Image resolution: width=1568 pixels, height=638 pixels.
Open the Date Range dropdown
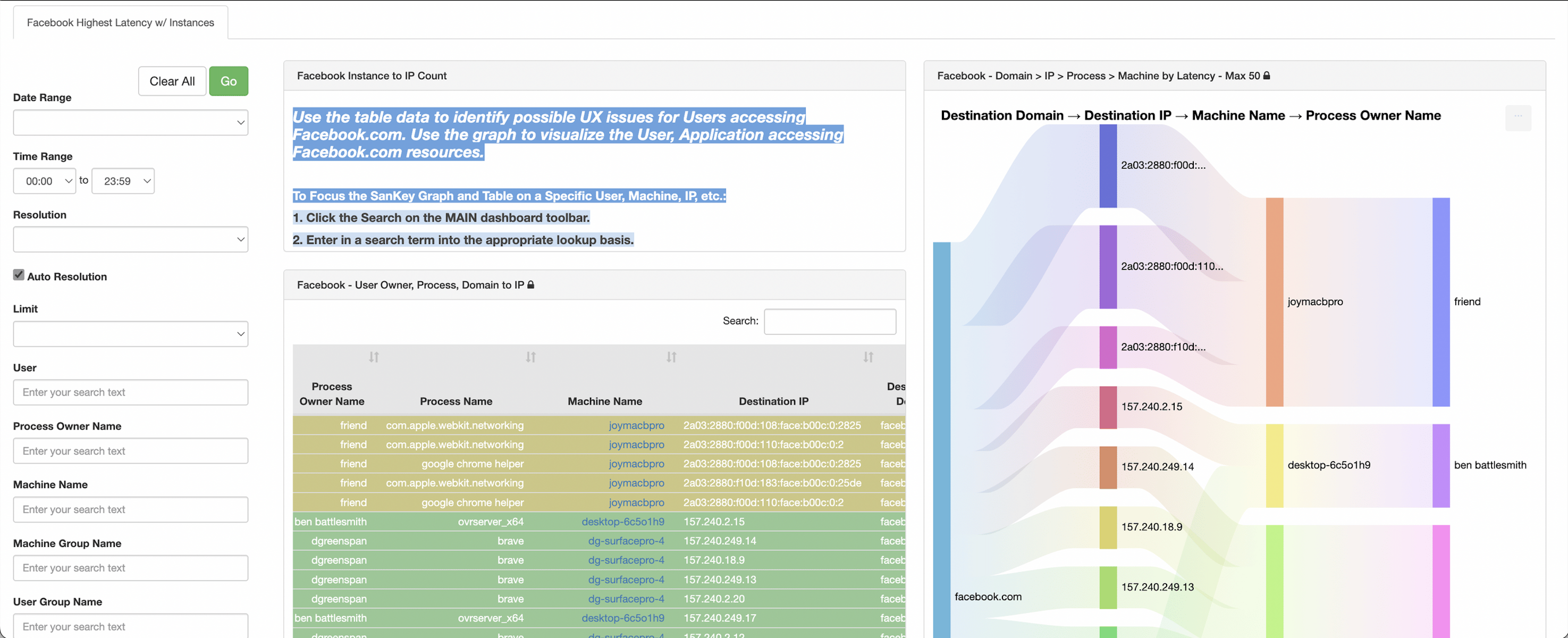coord(130,122)
